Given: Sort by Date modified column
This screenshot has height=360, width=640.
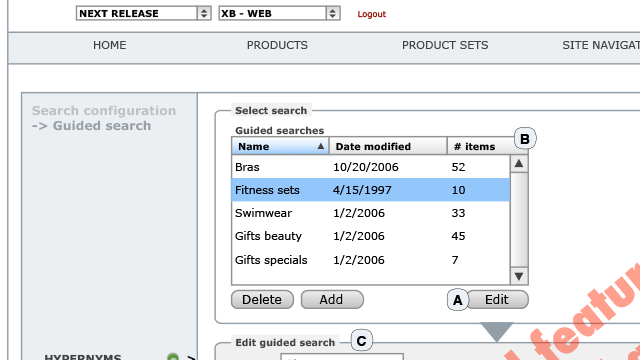Looking at the screenshot, I should pyautogui.click(x=388, y=146).
